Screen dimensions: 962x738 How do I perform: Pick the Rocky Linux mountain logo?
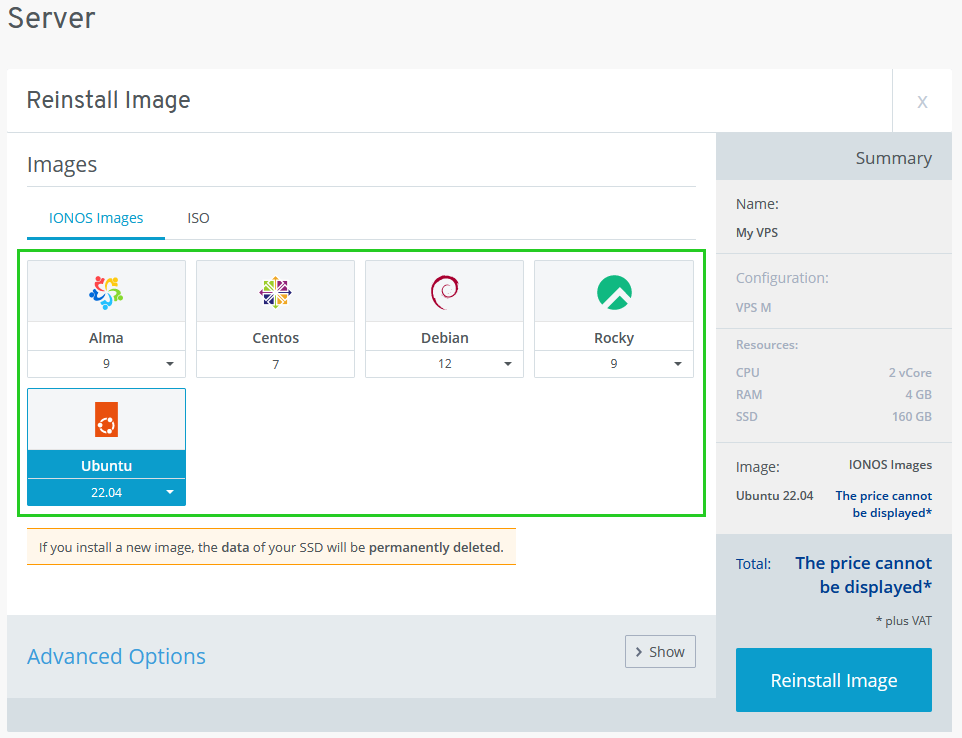pos(614,292)
